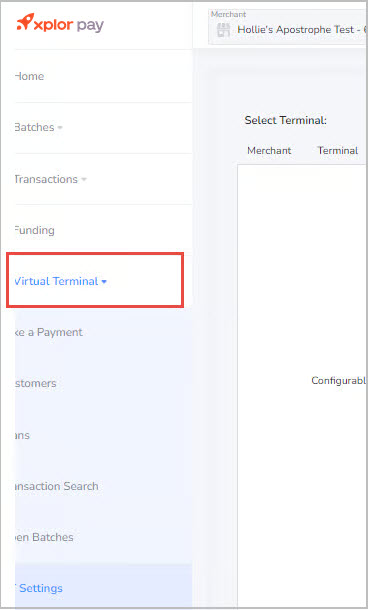Open the Customers submenu item

click(35, 383)
